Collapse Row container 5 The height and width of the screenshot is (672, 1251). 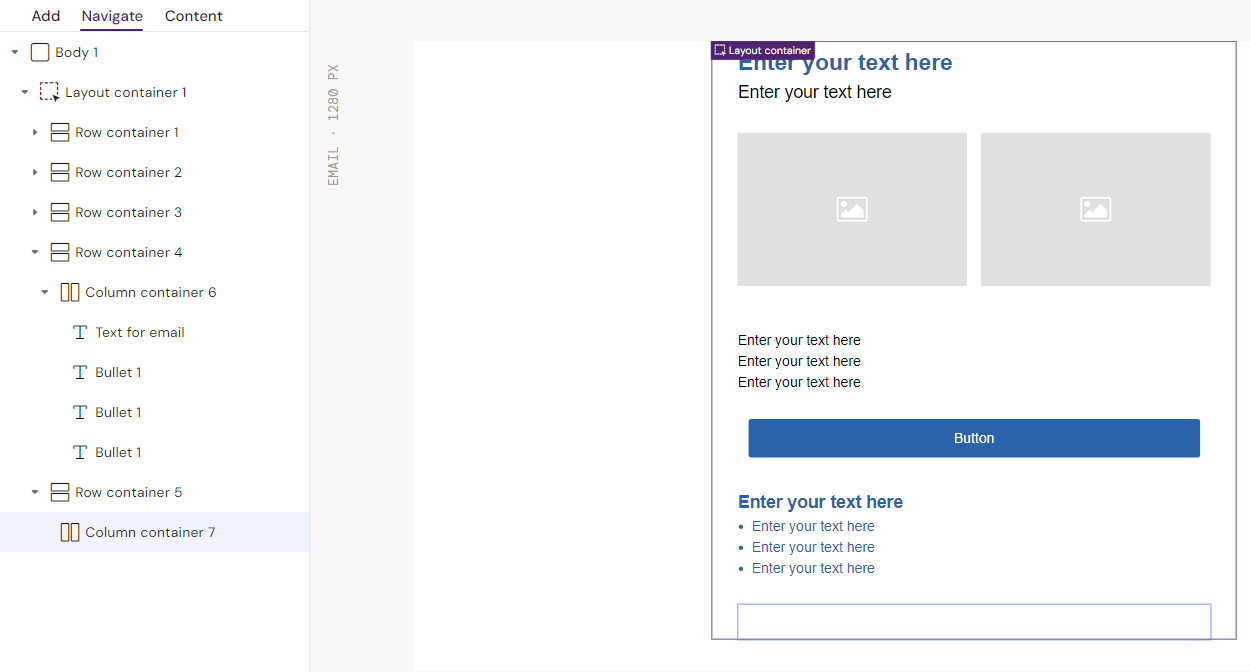(35, 492)
